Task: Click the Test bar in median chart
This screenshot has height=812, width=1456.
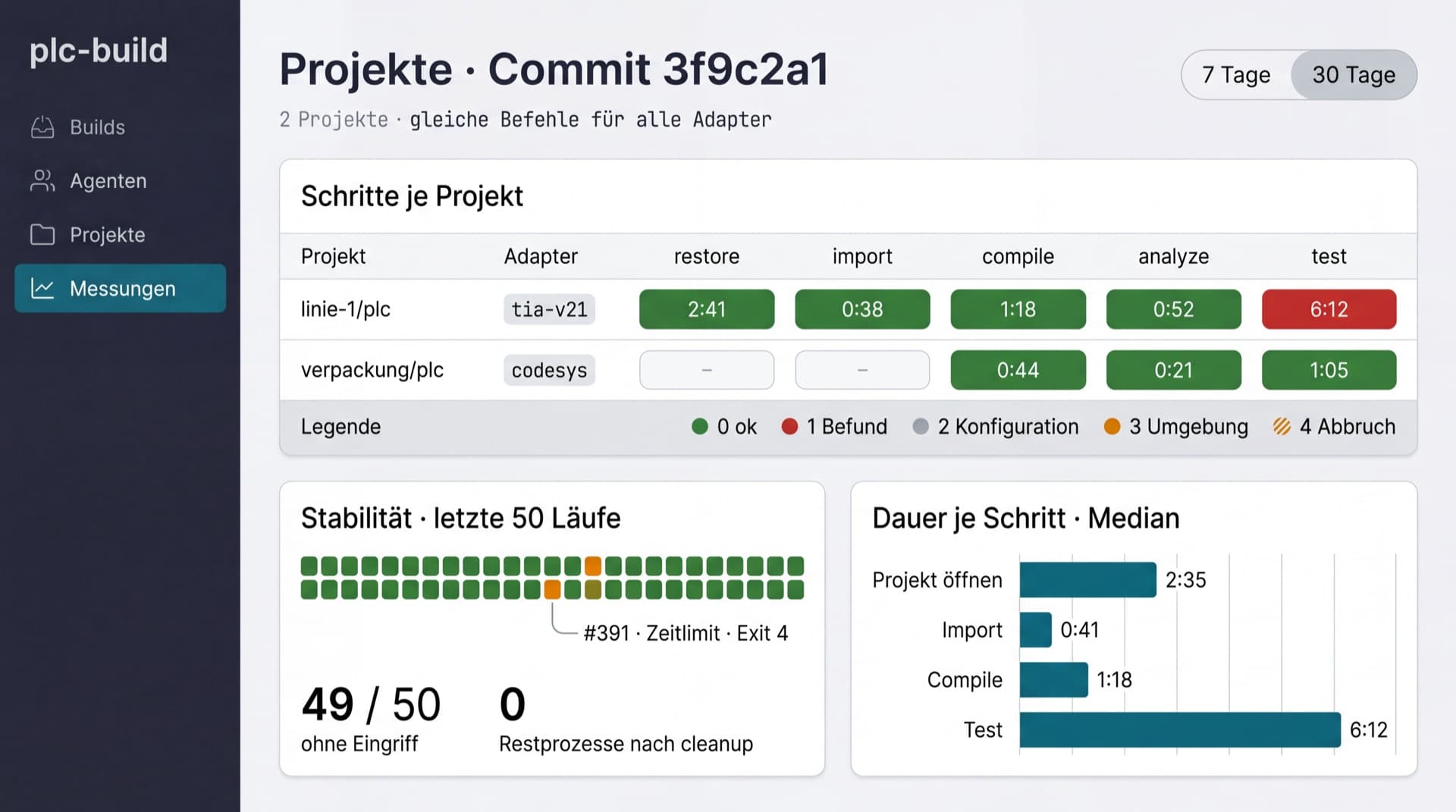Action: [1180, 729]
